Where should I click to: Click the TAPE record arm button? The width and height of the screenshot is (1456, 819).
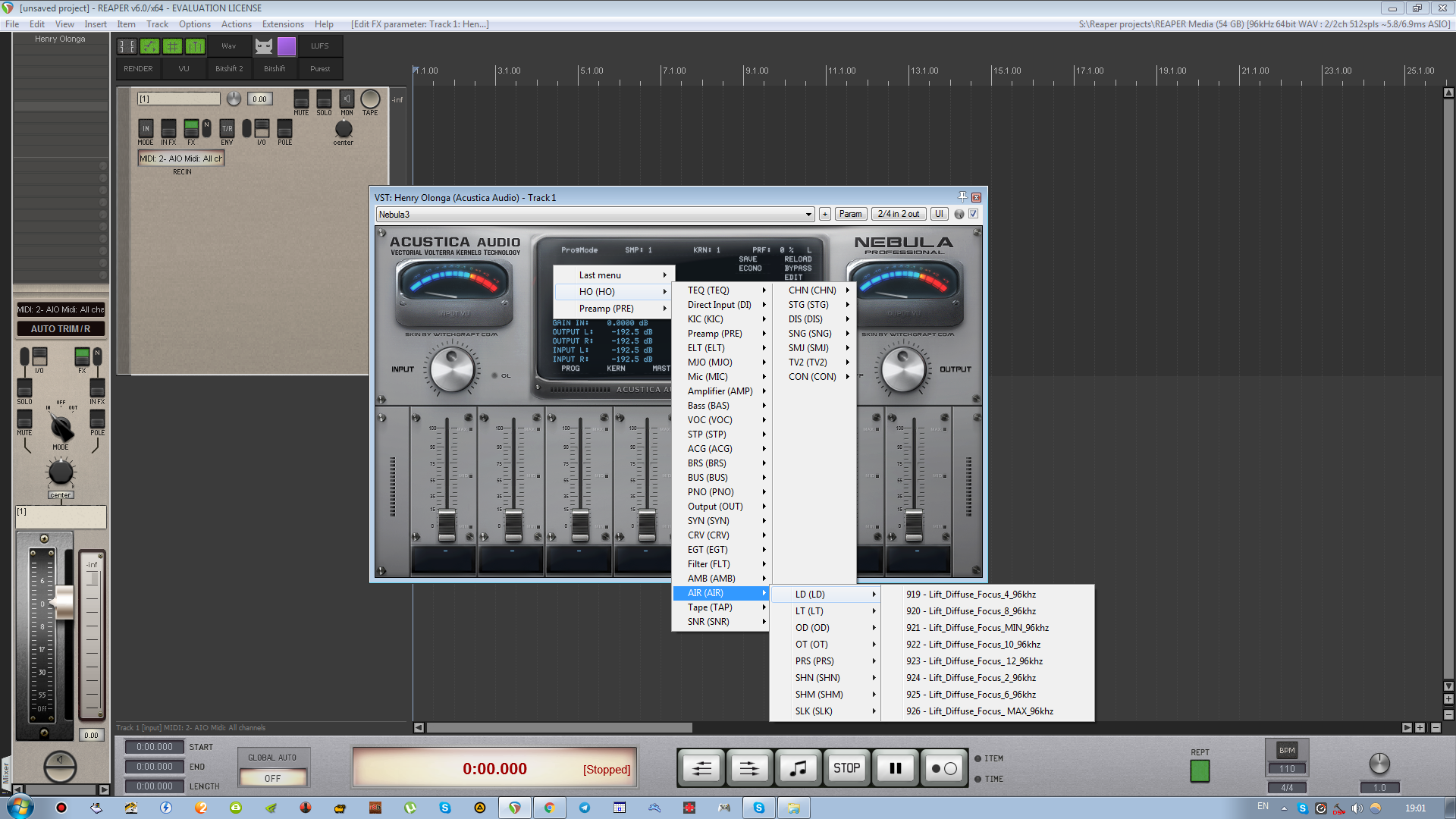pyautogui.click(x=370, y=99)
